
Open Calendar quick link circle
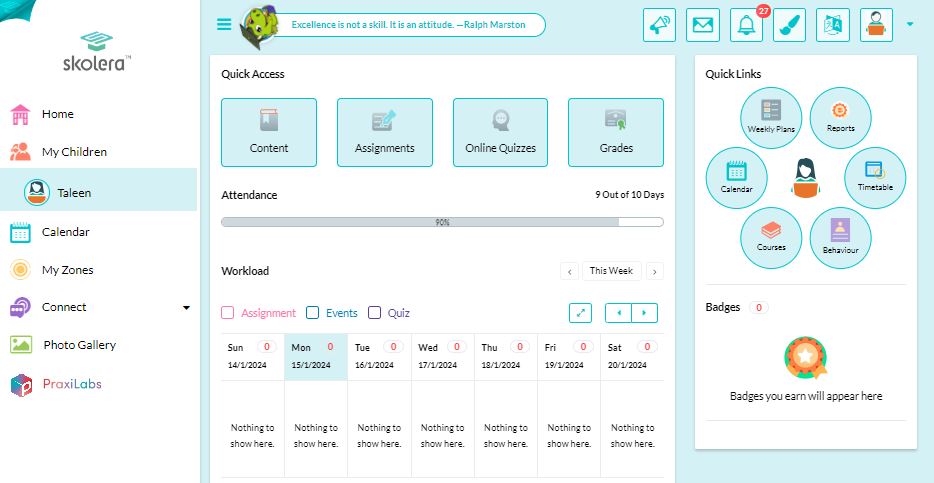tap(736, 177)
